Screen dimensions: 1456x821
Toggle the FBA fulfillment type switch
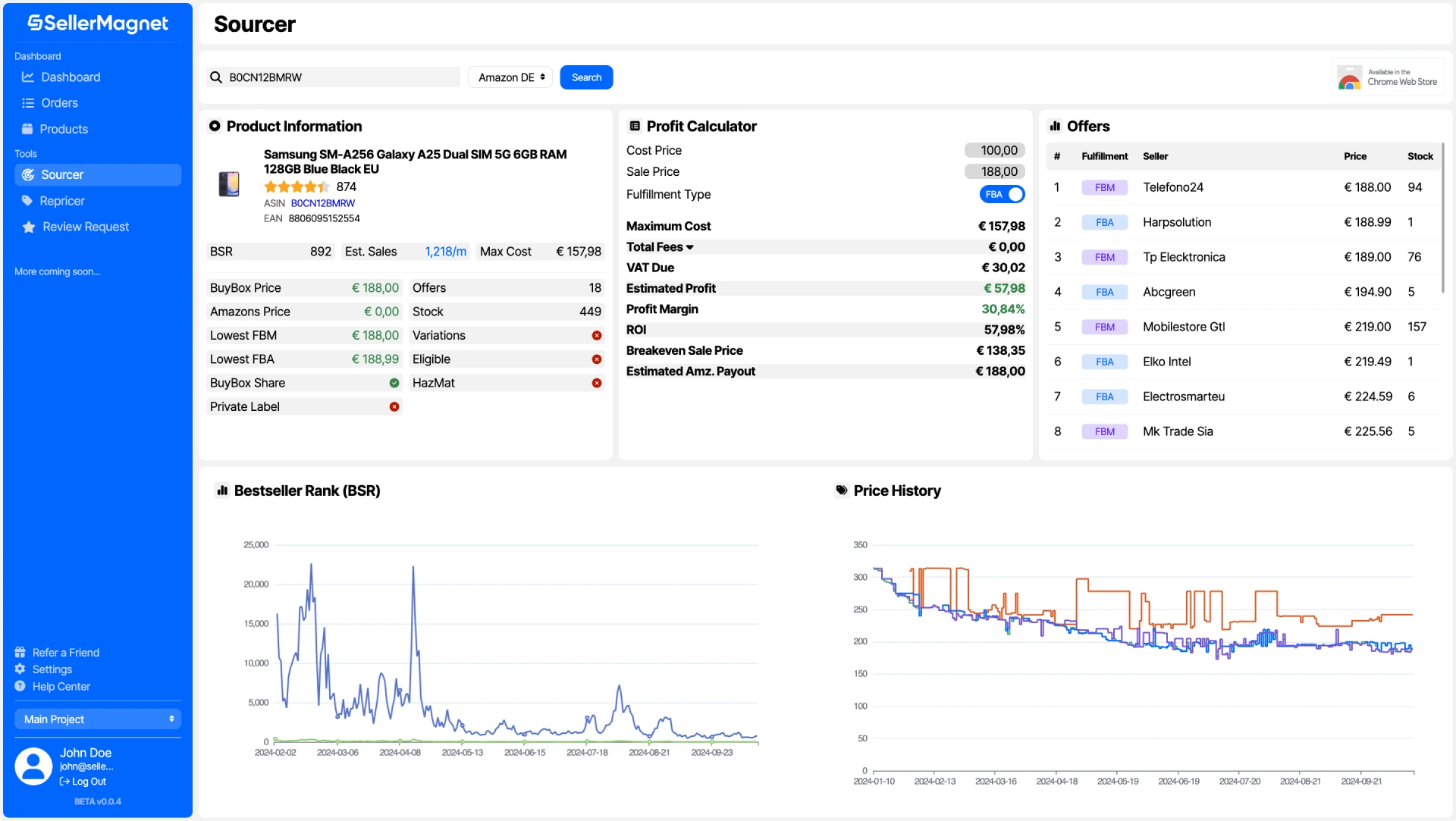click(x=1002, y=194)
